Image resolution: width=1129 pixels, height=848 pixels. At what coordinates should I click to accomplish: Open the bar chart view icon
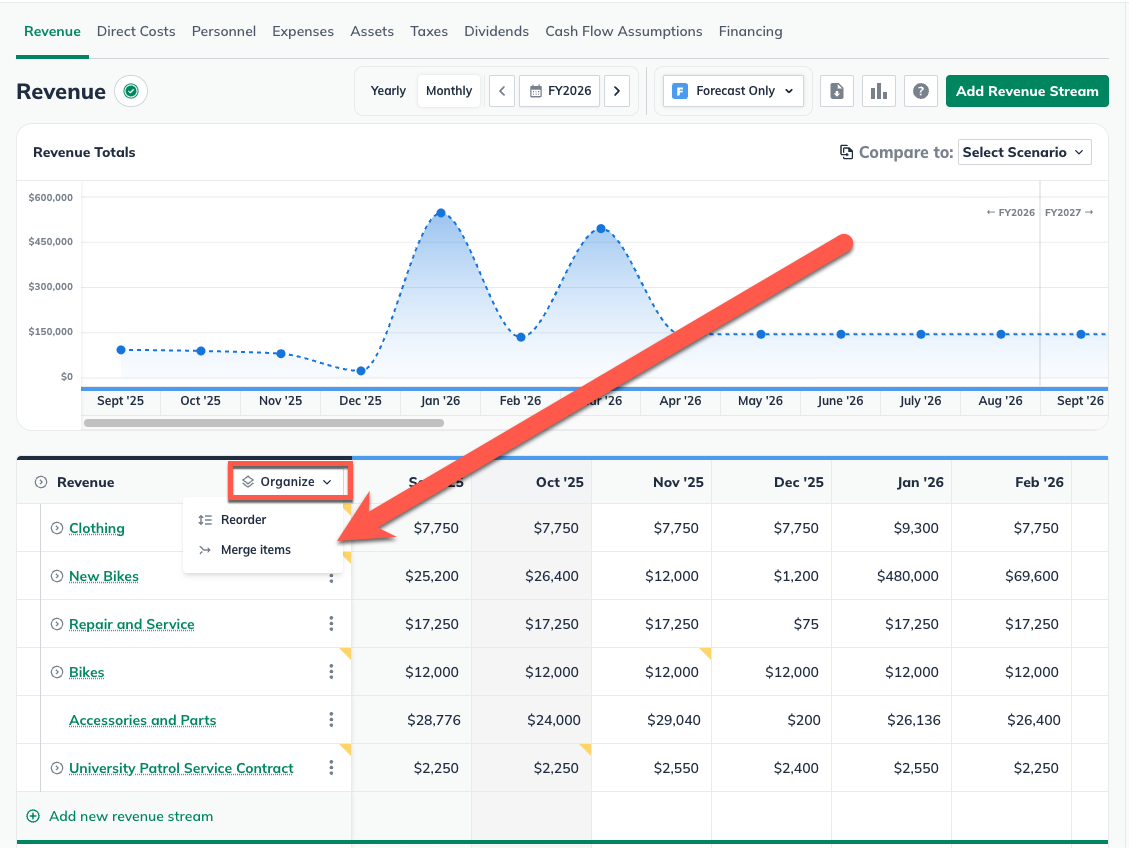point(878,90)
